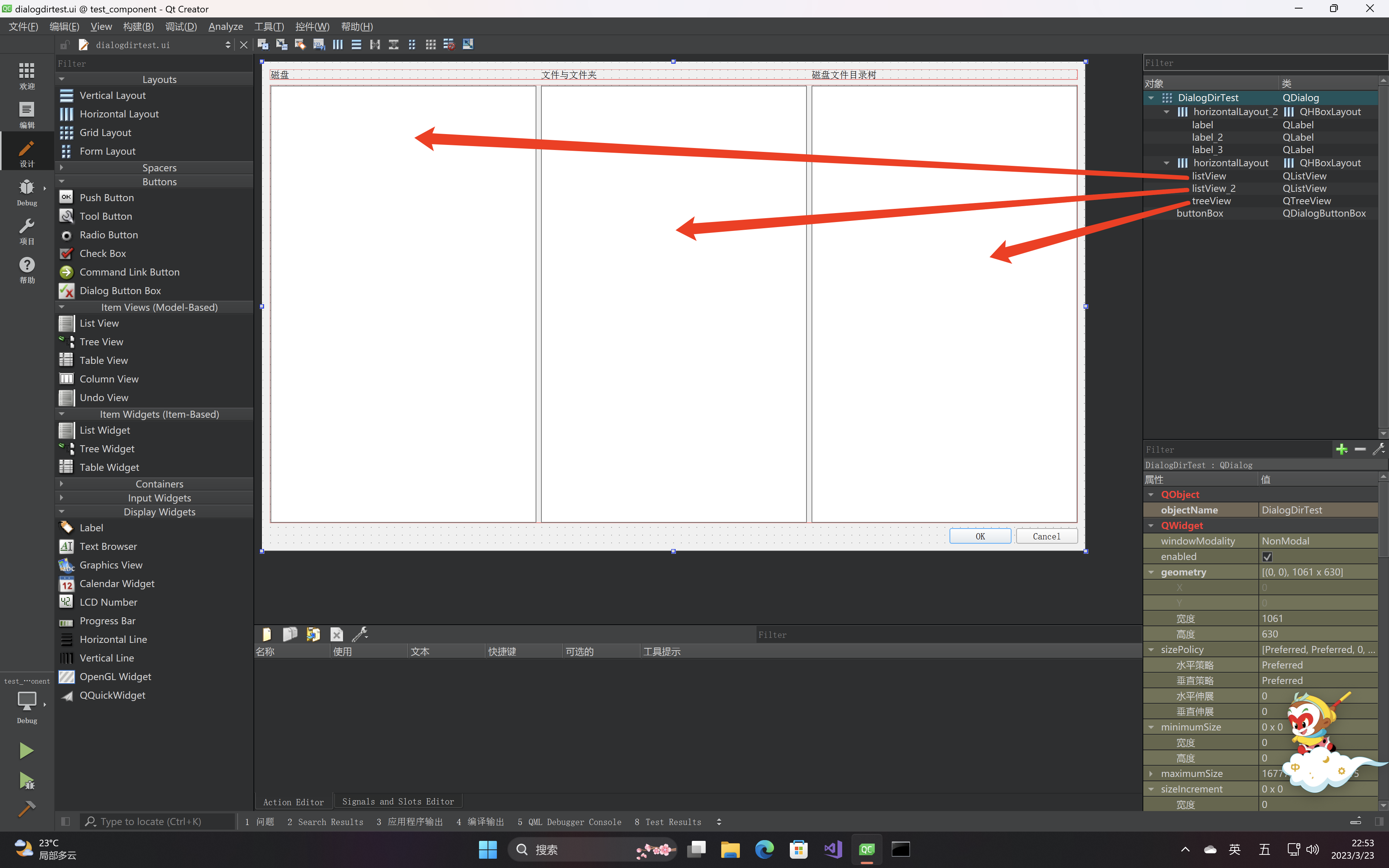Open File Explorer from taskbar
The width and height of the screenshot is (1389, 868).
pos(729,849)
